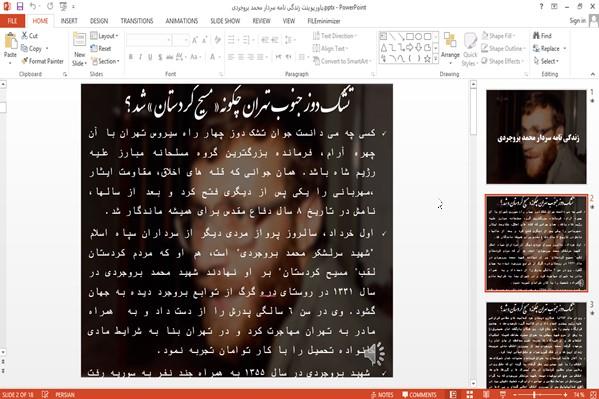
Task: Click the Sign in link
Action: pyautogui.click(x=577, y=21)
